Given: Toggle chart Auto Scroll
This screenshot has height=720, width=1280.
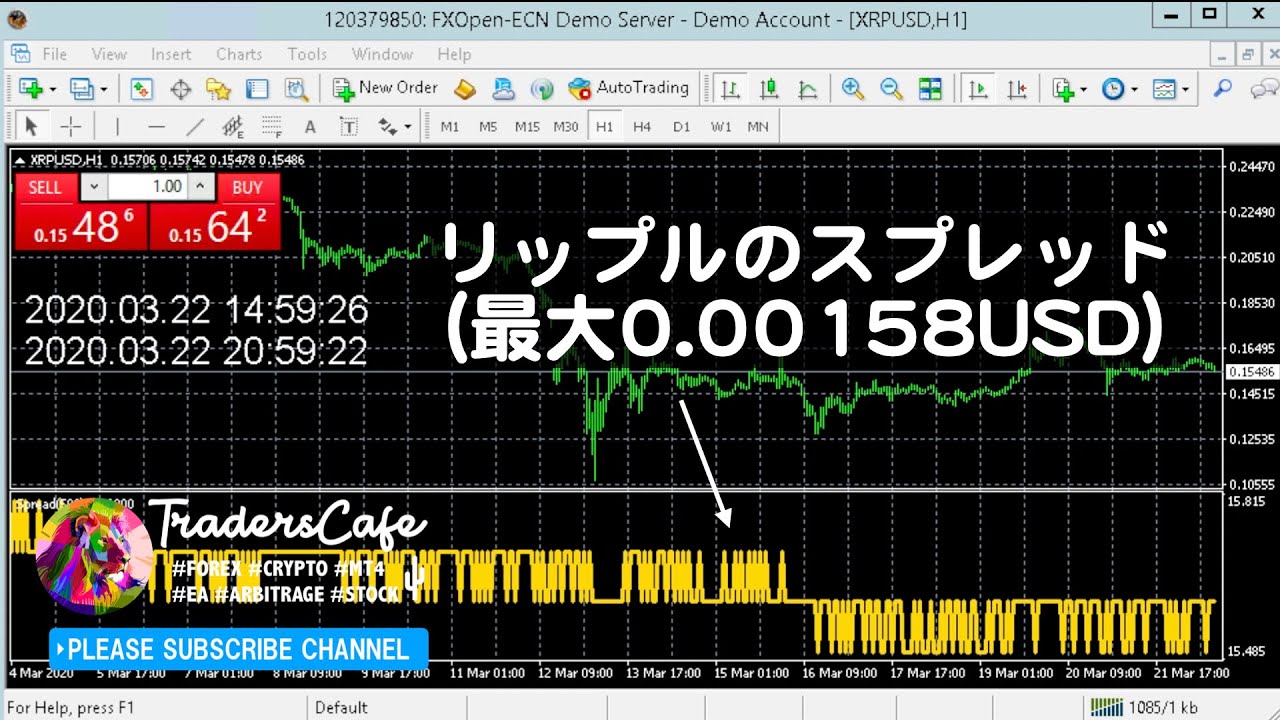Looking at the screenshot, I should coord(978,89).
